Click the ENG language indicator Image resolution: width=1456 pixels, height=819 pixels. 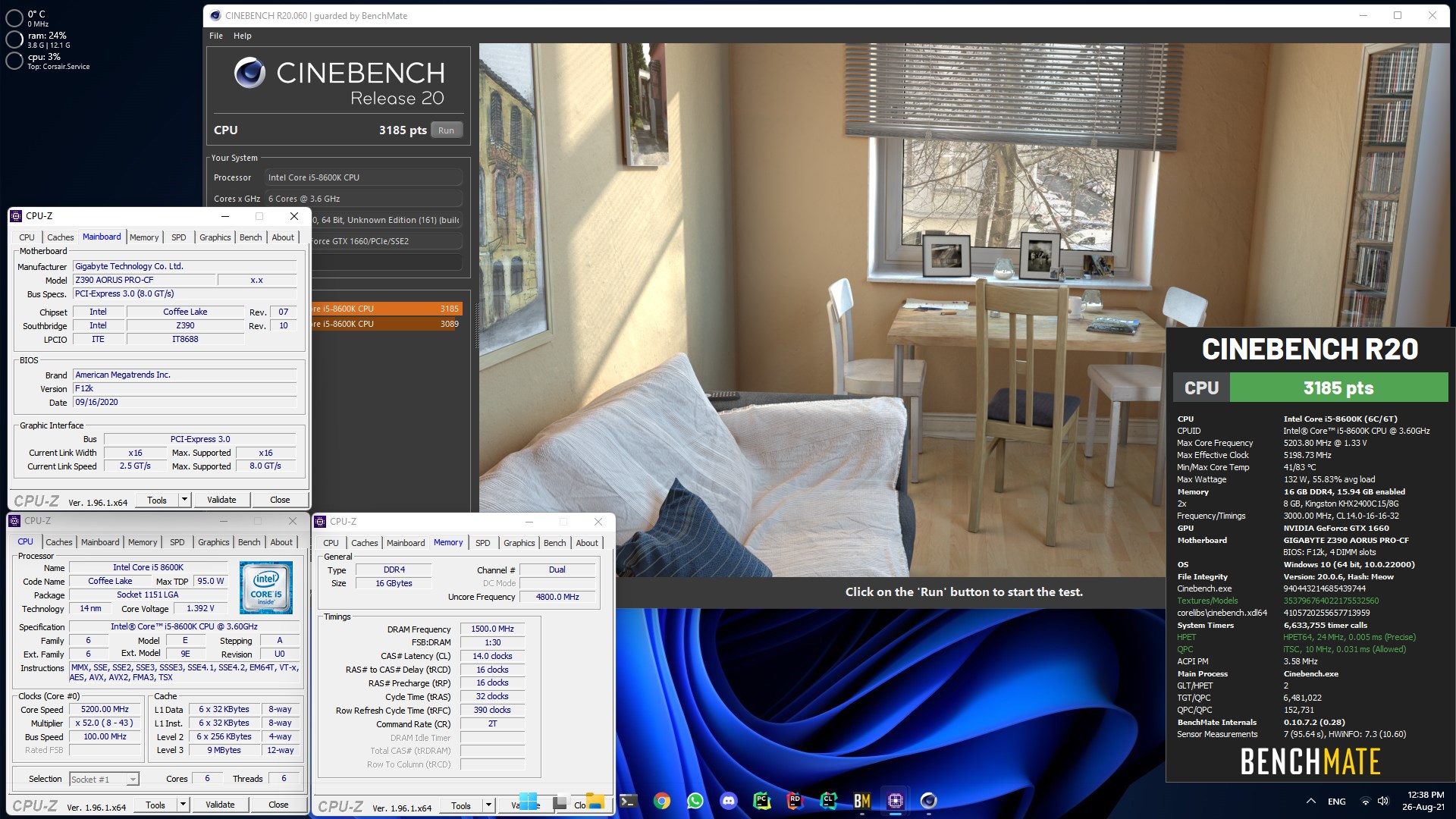(1337, 802)
